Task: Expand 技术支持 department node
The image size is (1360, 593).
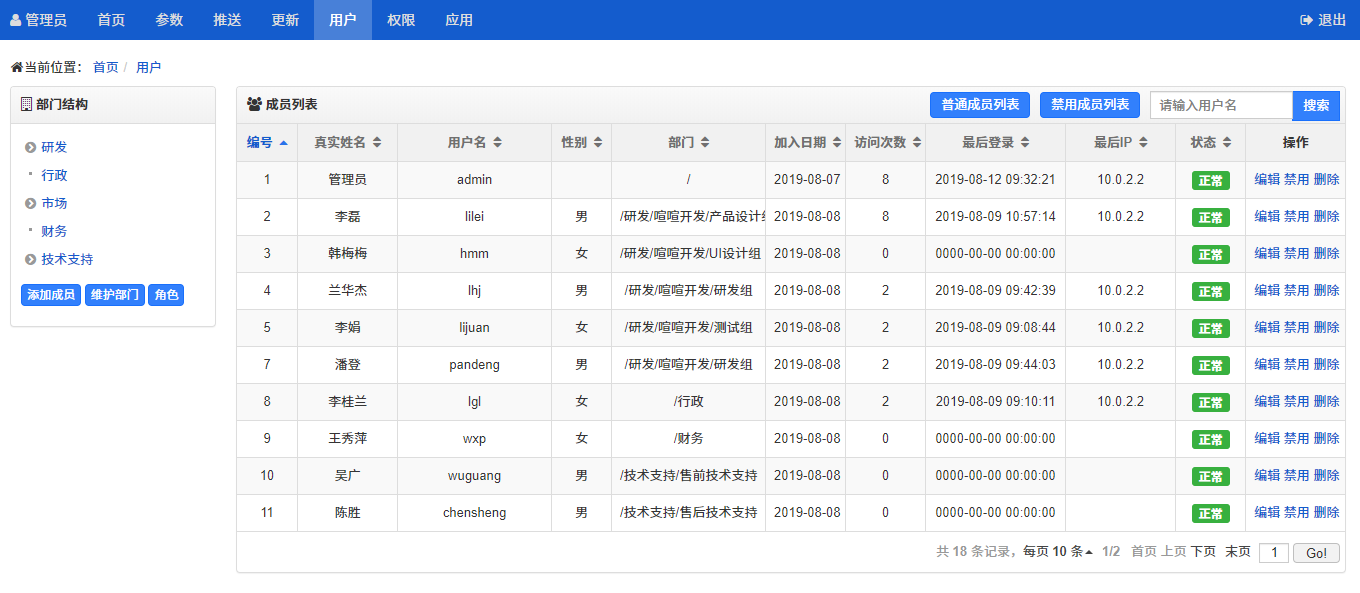Action: coord(31,260)
